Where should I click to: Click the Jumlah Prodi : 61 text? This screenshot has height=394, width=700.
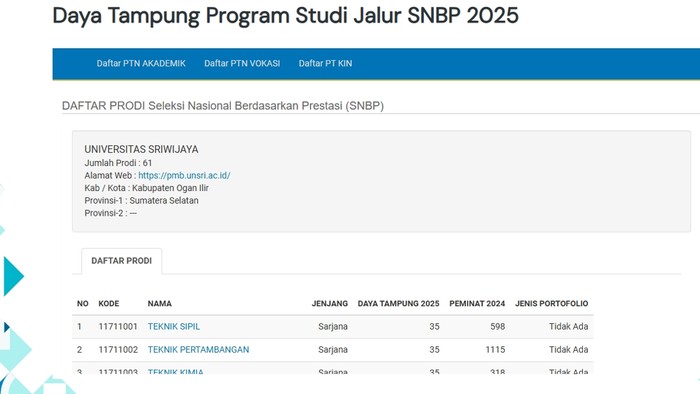point(118,163)
